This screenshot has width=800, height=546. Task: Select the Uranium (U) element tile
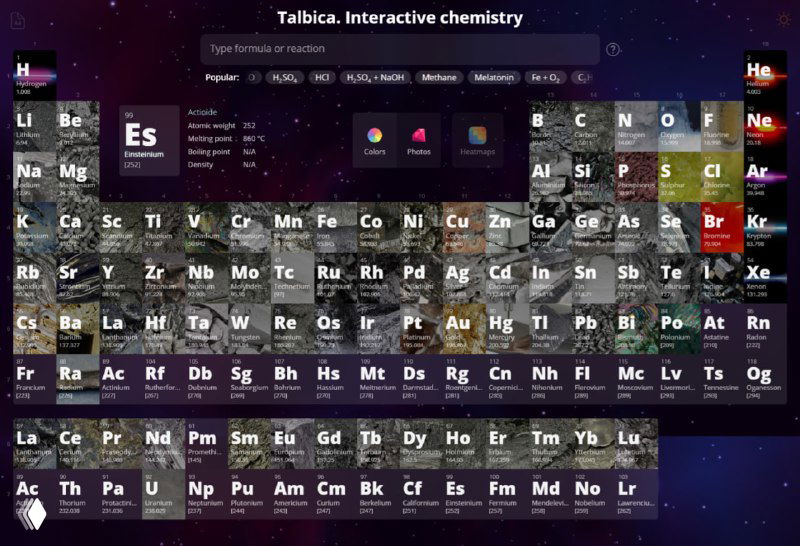(156, 494)
